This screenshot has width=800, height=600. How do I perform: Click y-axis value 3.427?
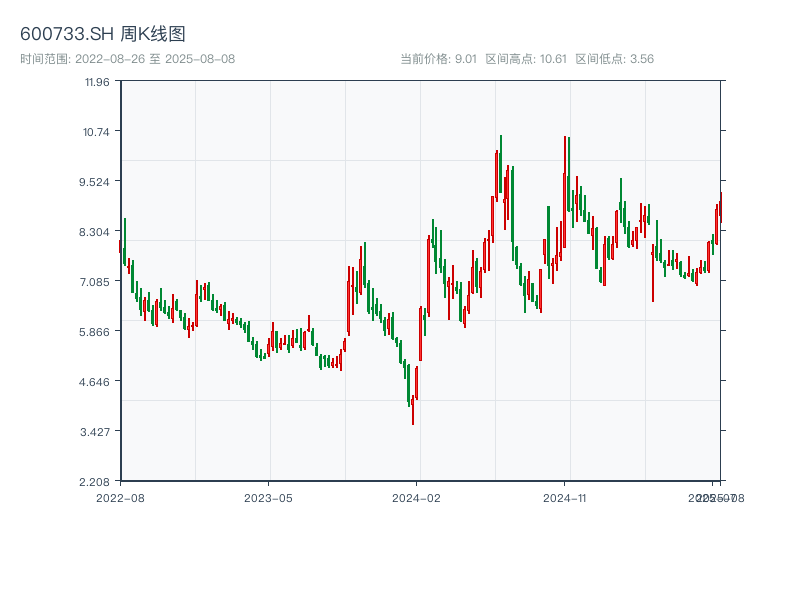[95, 432]
